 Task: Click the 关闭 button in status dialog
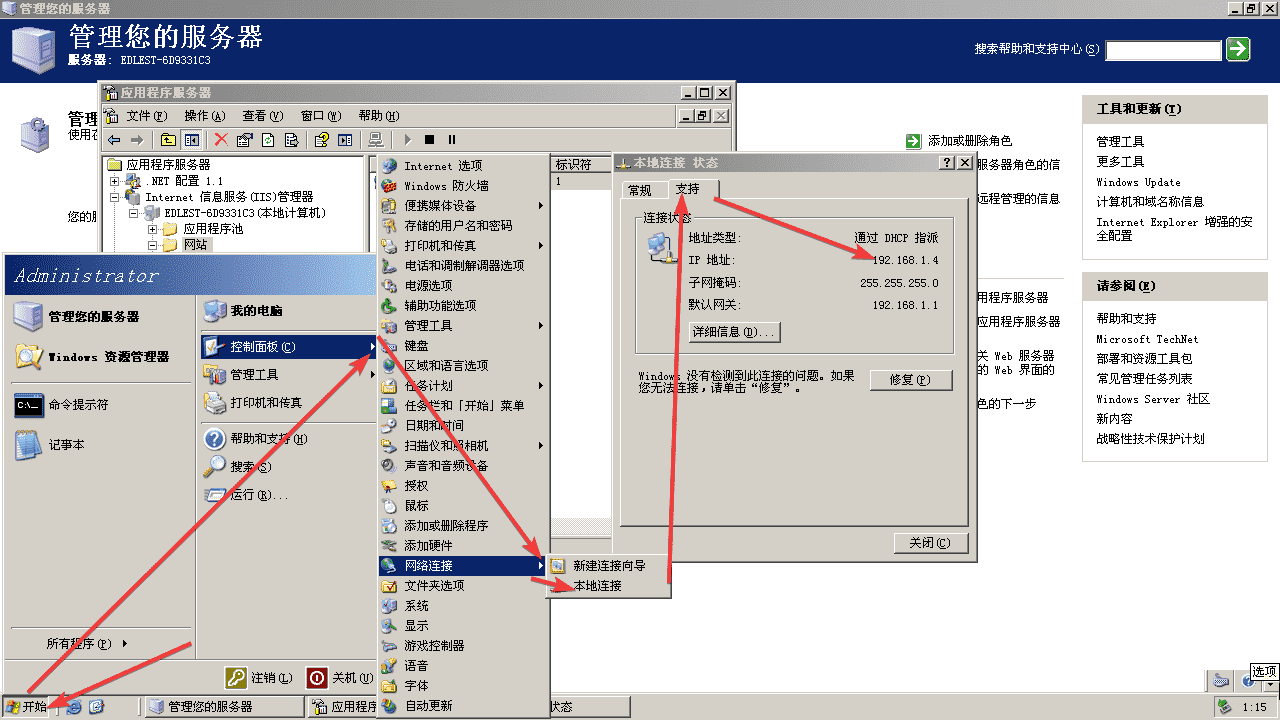930,542
